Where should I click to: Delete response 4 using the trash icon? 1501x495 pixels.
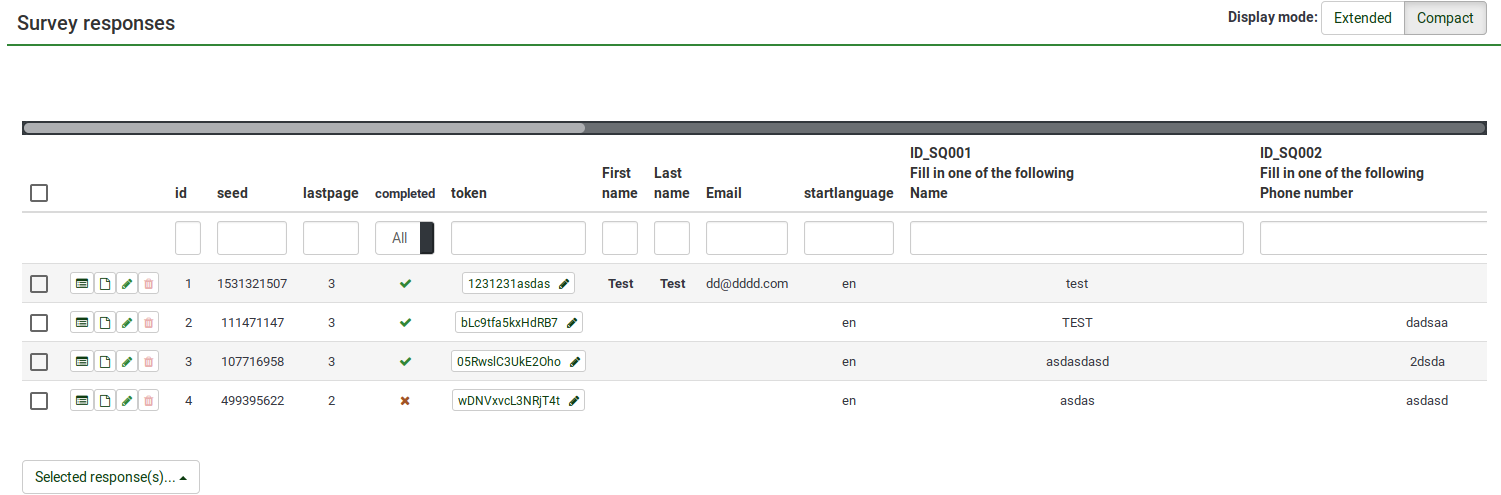[x=149, y=401]
